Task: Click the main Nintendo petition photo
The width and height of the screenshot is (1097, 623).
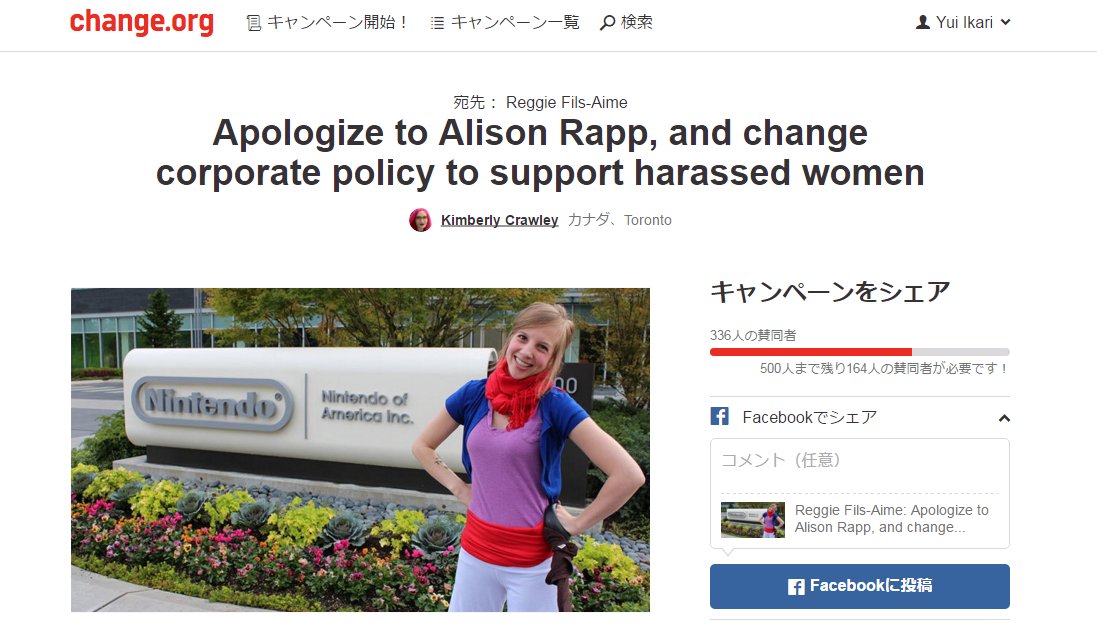Action: [x=360, y=450]
